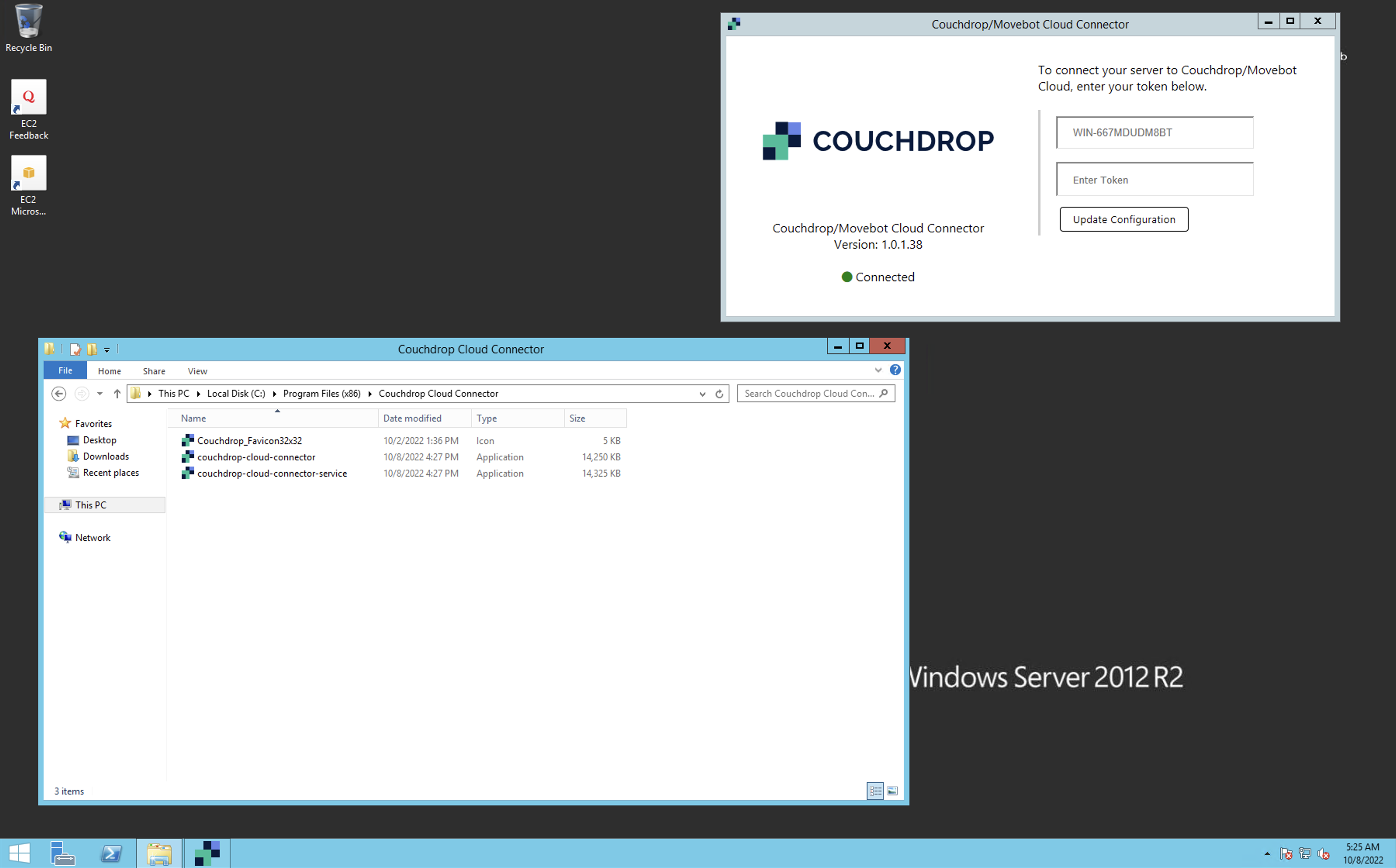The image size is (1396, 868).
Task: Click the Couchdrop window title bar icon
Action: 734,24
